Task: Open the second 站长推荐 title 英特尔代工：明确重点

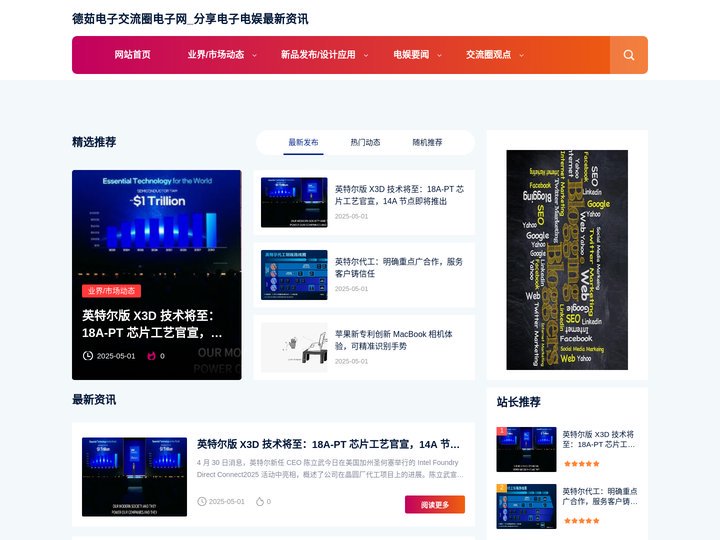Action: pos(600,496)
